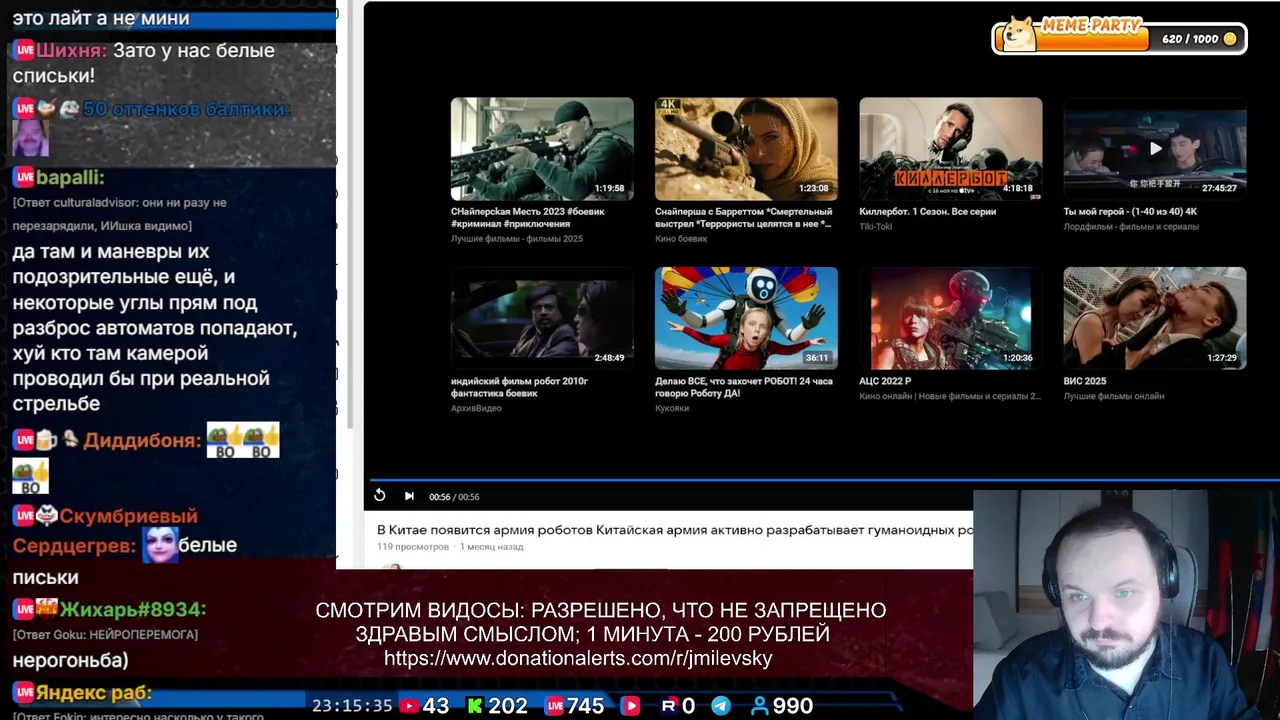The image size is (1280, 720).
Task: Open the Снайперша с Барреттом video thumbnail
Action: (x=746, y=149)
